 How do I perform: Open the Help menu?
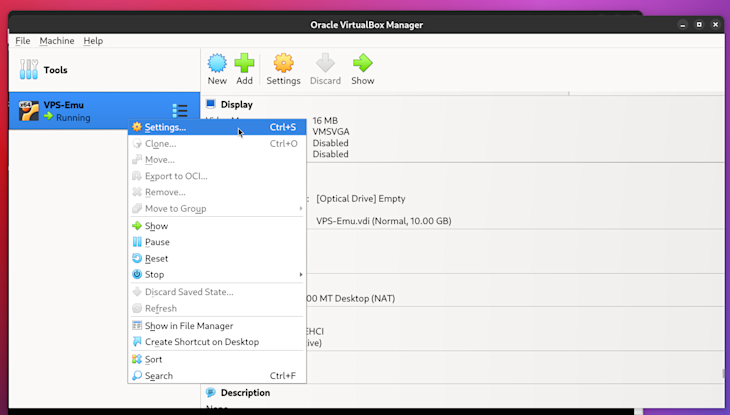coord(93,41)
